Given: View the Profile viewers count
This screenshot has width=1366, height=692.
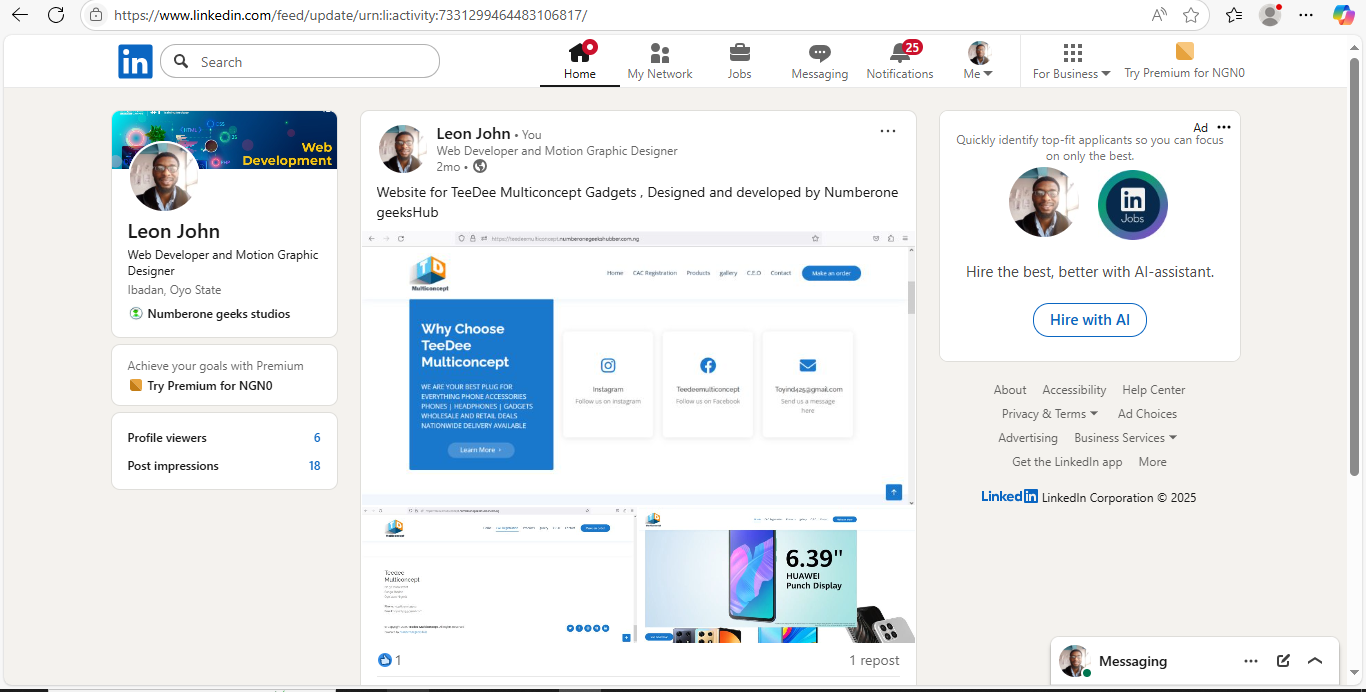Looking at the screenshot, I should [x=224, y=438].
